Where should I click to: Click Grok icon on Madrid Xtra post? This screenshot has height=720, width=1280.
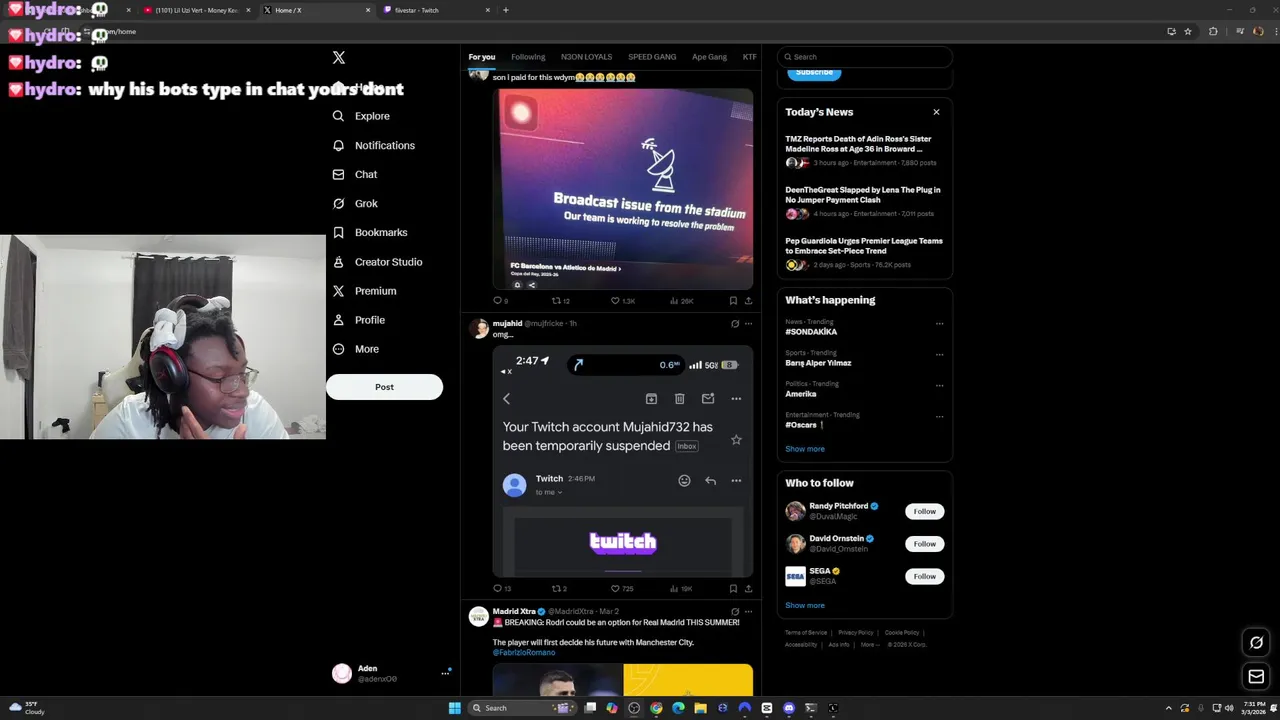[x=735, y=611]
